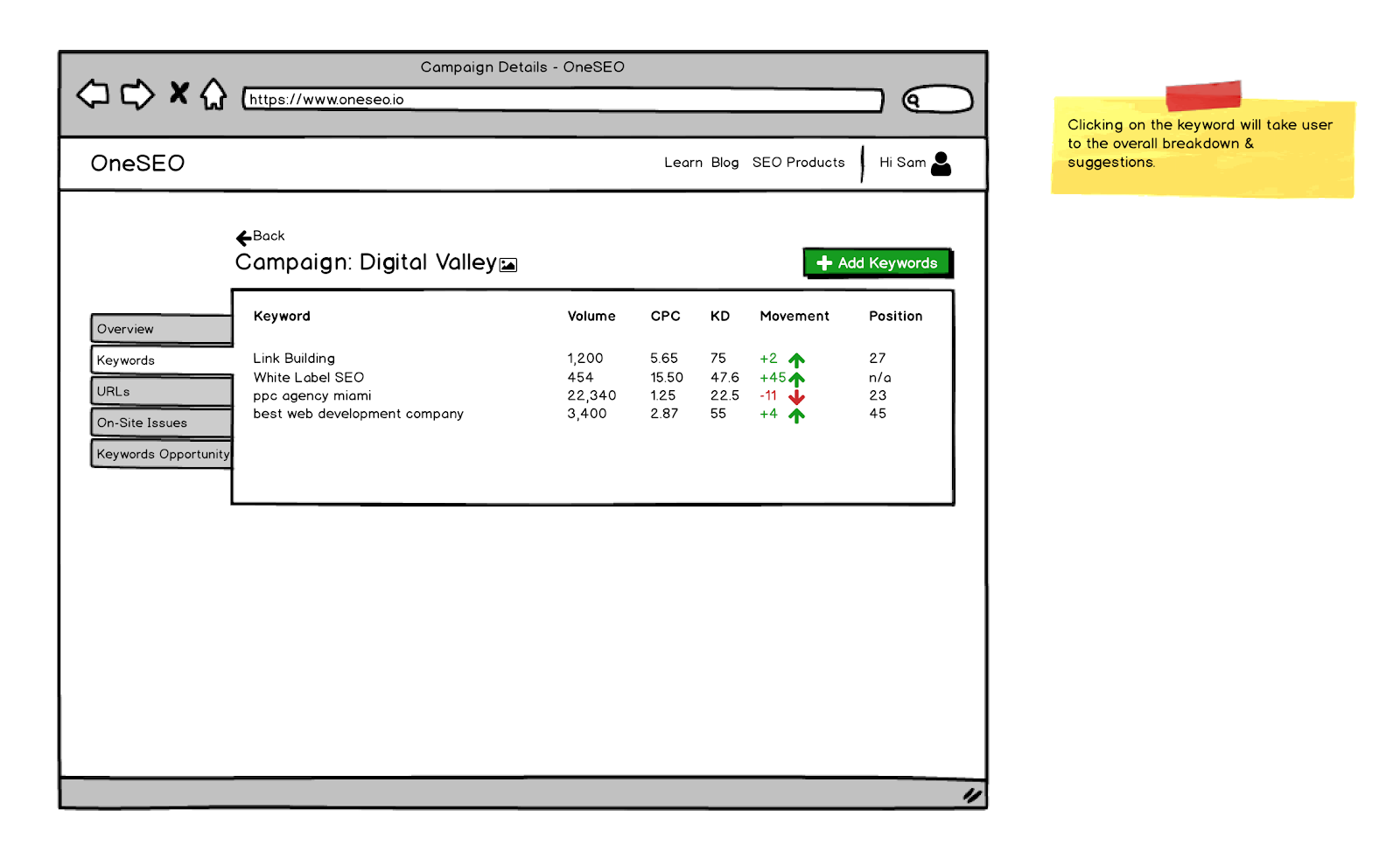
Task: Go Back using the Back link
Action: 261,236
